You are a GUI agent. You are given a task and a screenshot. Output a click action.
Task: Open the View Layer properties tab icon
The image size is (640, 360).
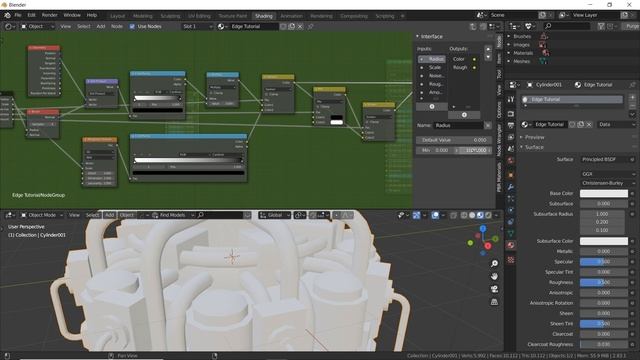coord(511,137)
